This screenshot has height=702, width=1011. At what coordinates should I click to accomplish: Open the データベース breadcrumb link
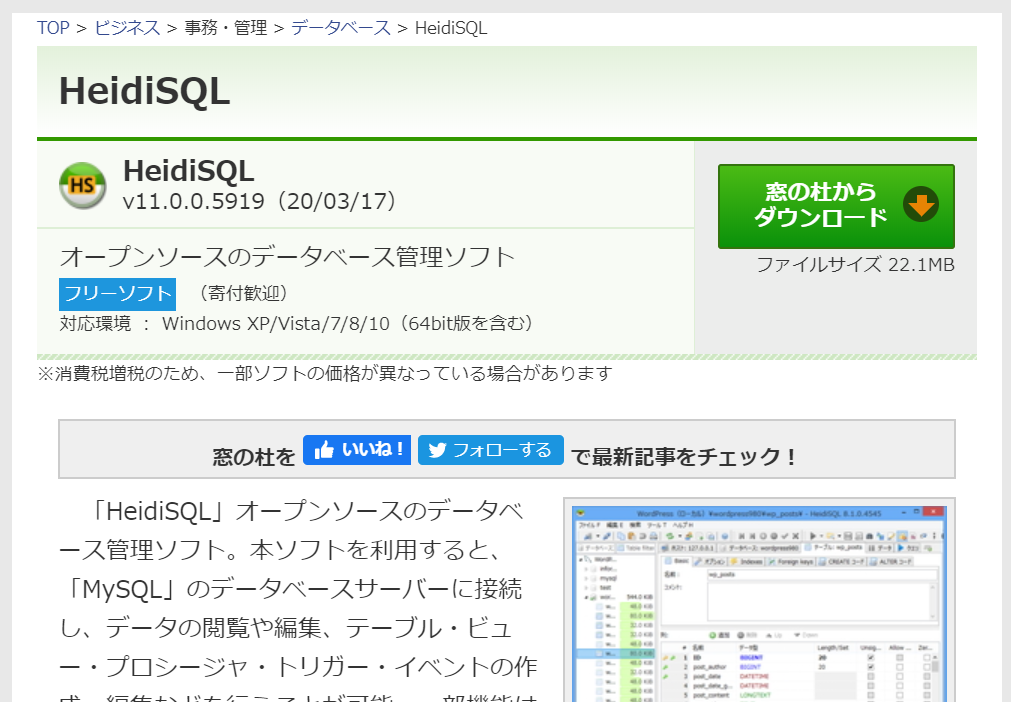click(340, 28)
